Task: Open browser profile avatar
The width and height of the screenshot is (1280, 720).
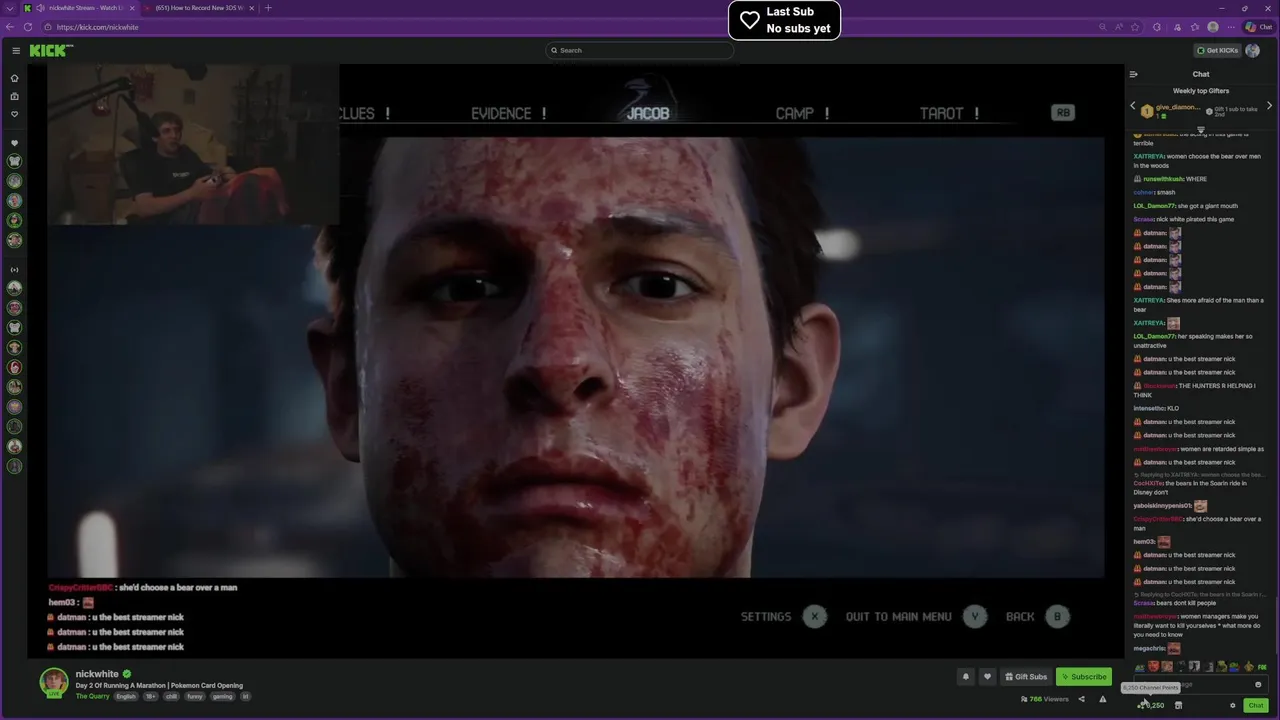Action: click(1213, 27)
